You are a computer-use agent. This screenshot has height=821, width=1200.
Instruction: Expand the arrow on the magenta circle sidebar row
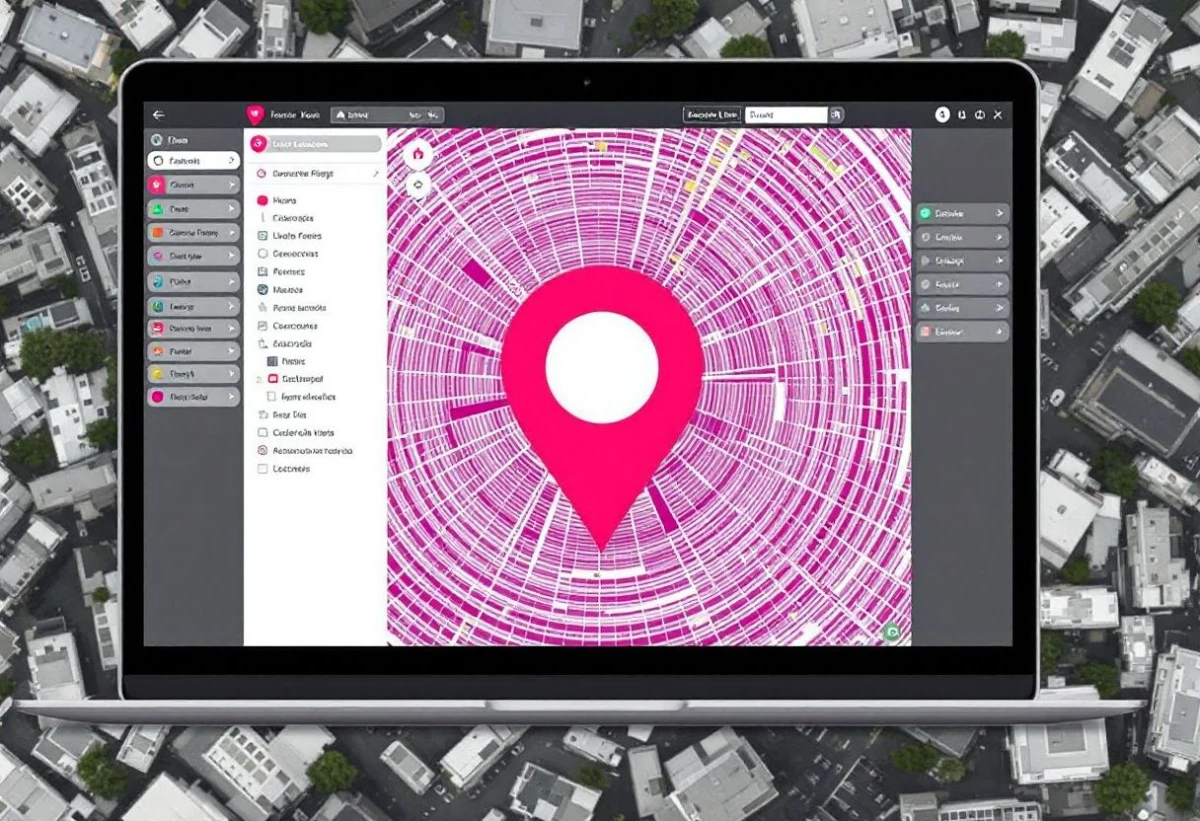[231, 397]
